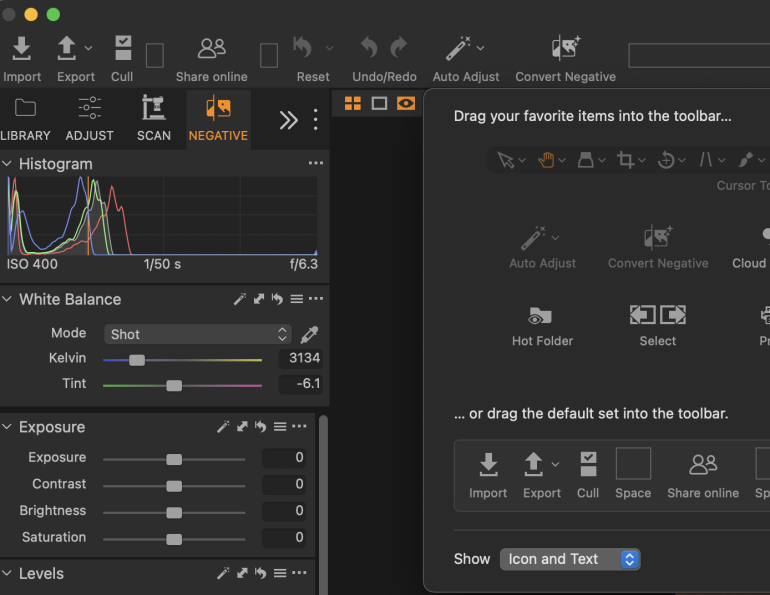Open tool tabs vertical dots menu
The width and height of the screenshot is (770, 595).
pyautogui.click(x=316, y=120)
